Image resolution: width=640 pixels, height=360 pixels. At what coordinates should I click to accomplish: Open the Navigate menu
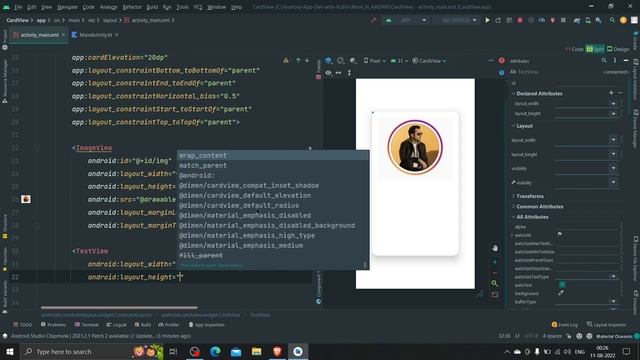67,7
